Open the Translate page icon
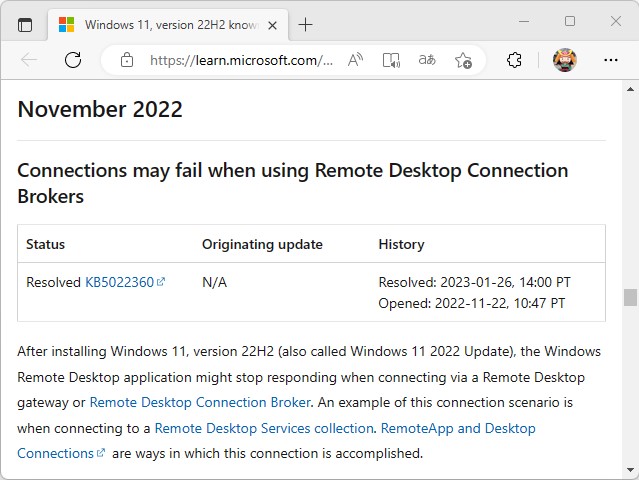 click(427, 60)
